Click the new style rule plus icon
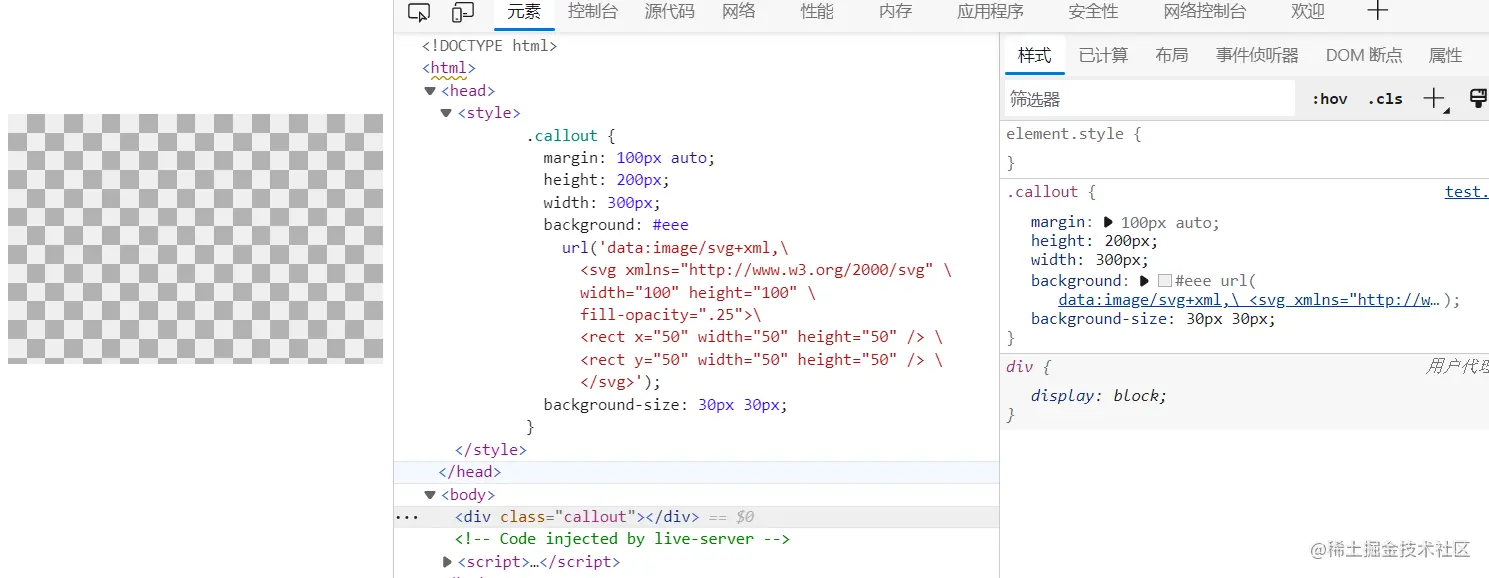The width and height of the screenshot is (1489, 578). [x=1435, y=98]
